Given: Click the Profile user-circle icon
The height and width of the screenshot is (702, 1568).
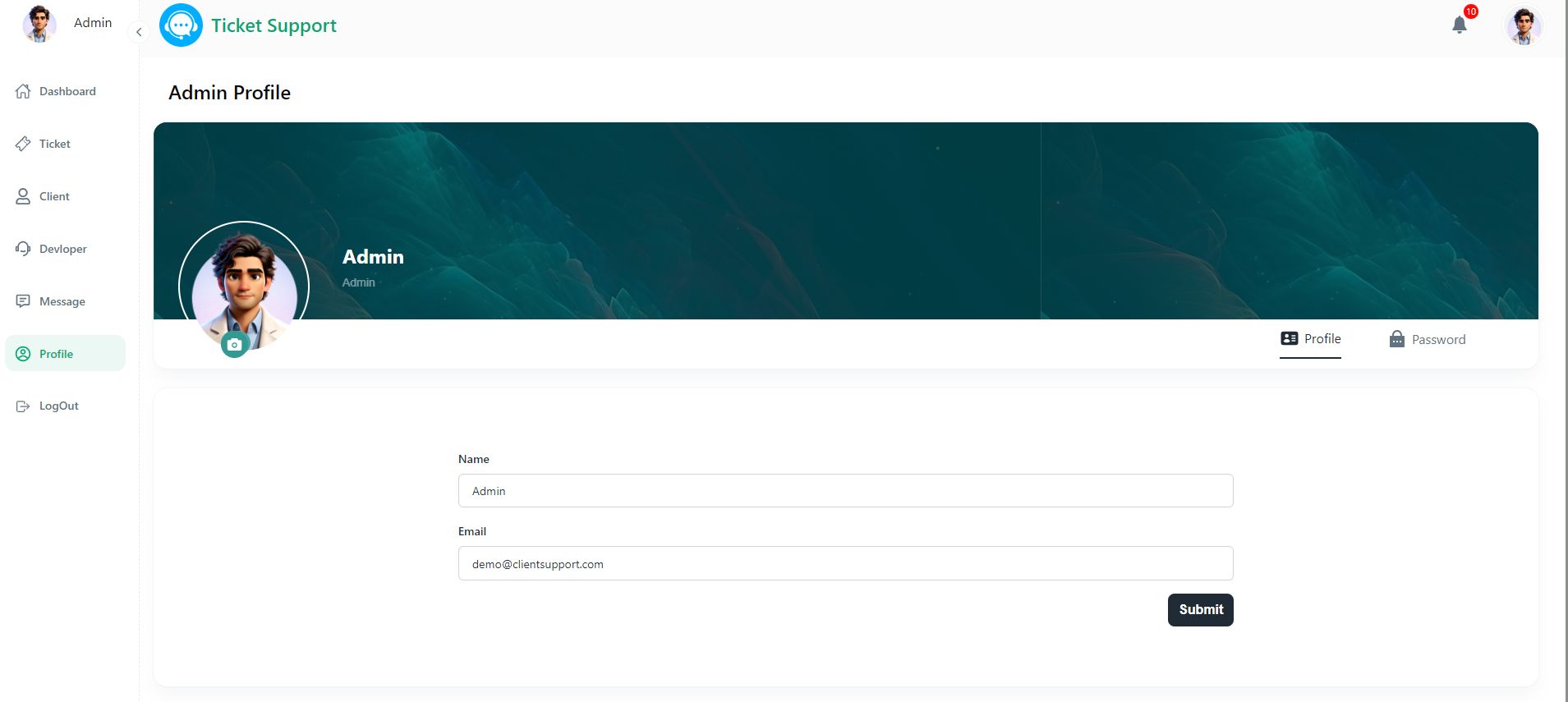Looking at the screenshot, I should [x=23, y=354].
